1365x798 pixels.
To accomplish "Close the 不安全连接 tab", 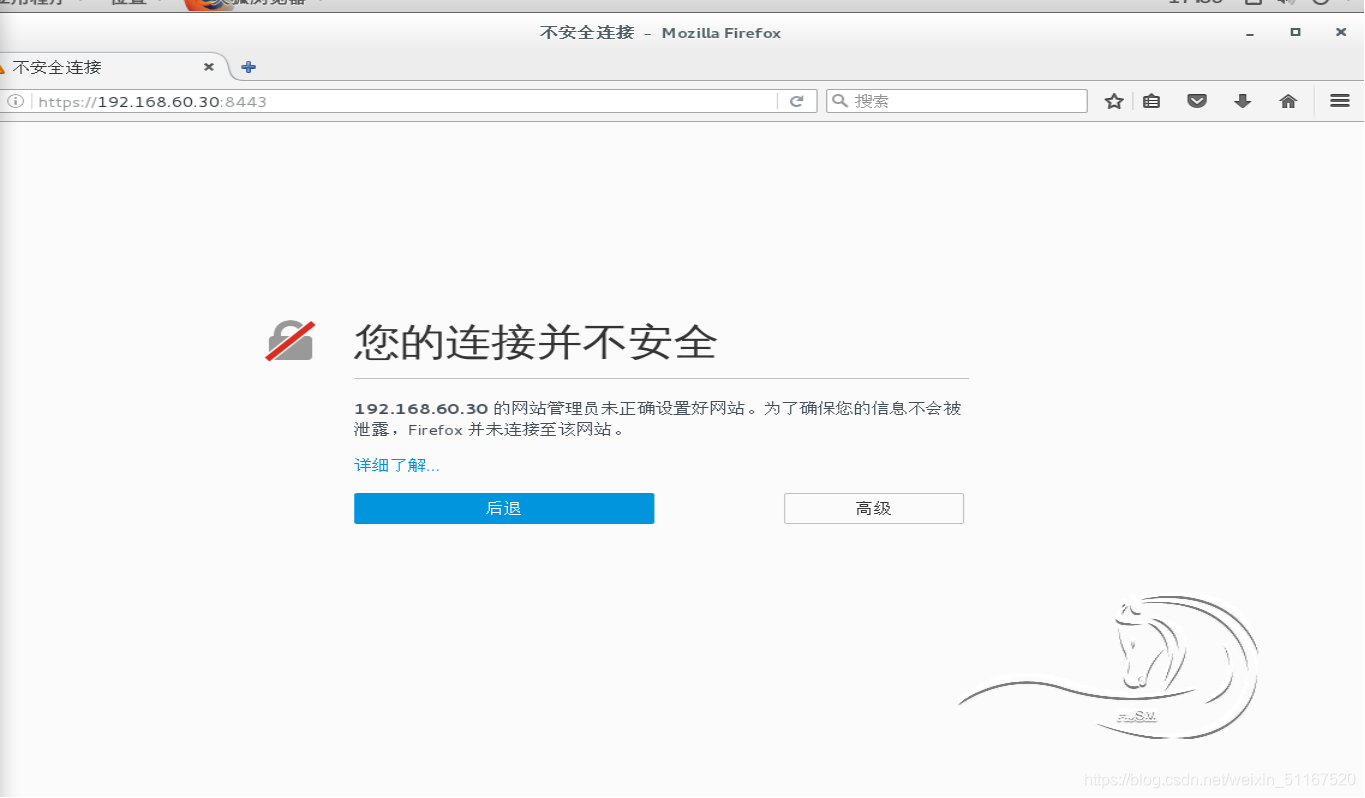I will point(209,67).
